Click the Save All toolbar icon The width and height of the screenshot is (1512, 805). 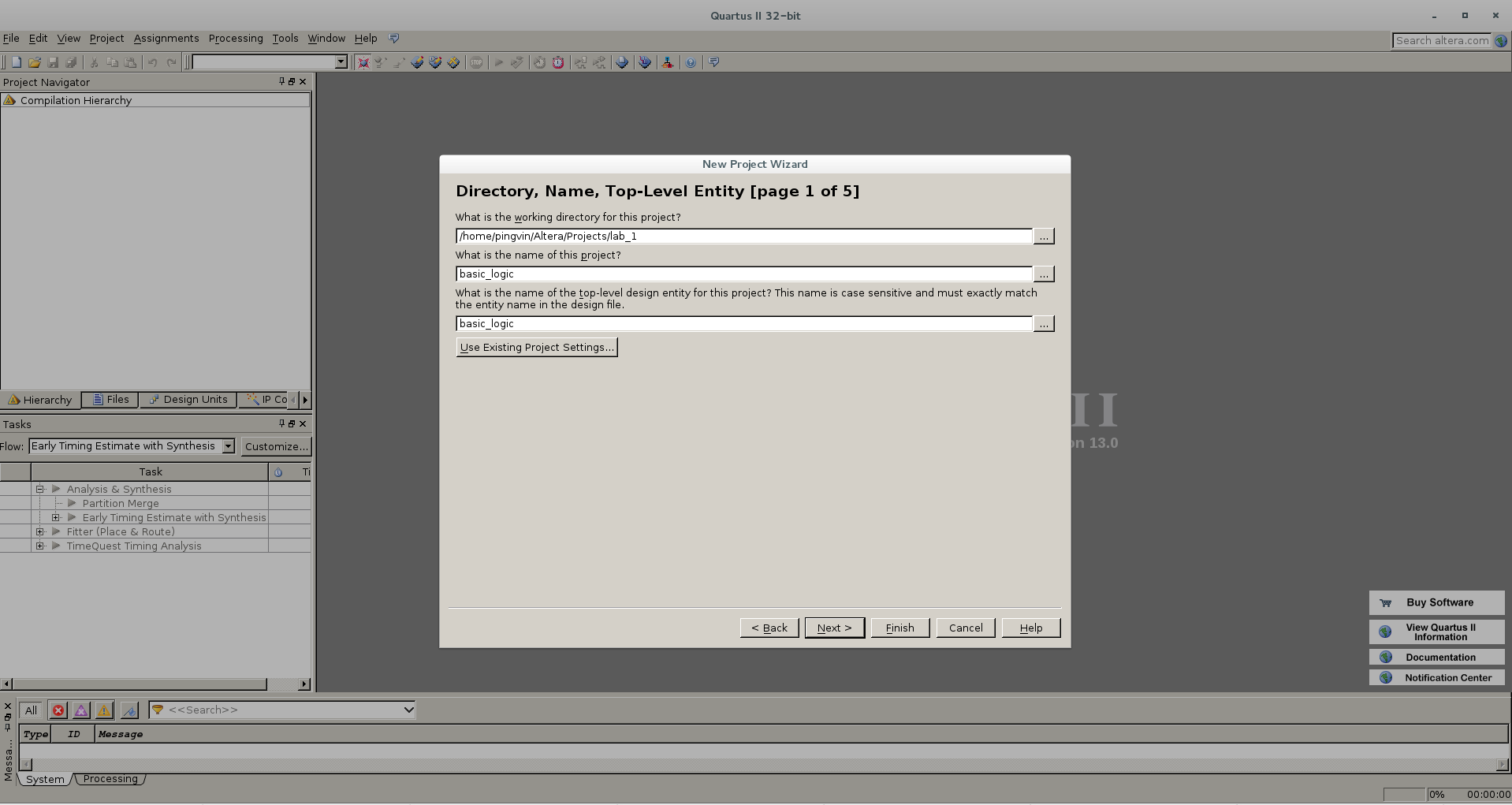point(71,62)
